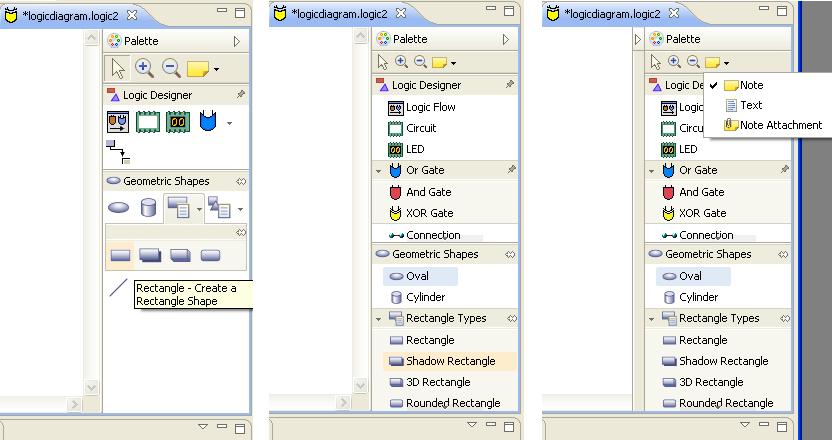
Task: Select the logicdiagram.logic2 tab above the open Note menu
Action: click(612, 13)
